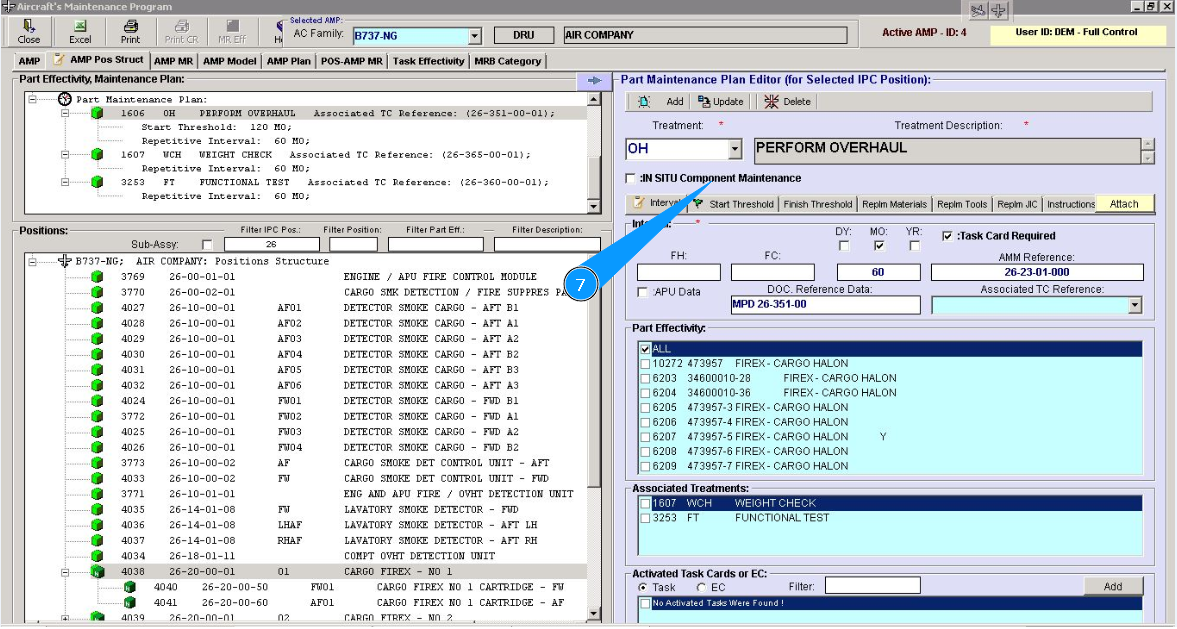The width and height of the screenshot is (1177, 629).
Task: Enable IN SITU Component Maintenance checkbox
Action: pyautogui.click(x=630, y=179)
